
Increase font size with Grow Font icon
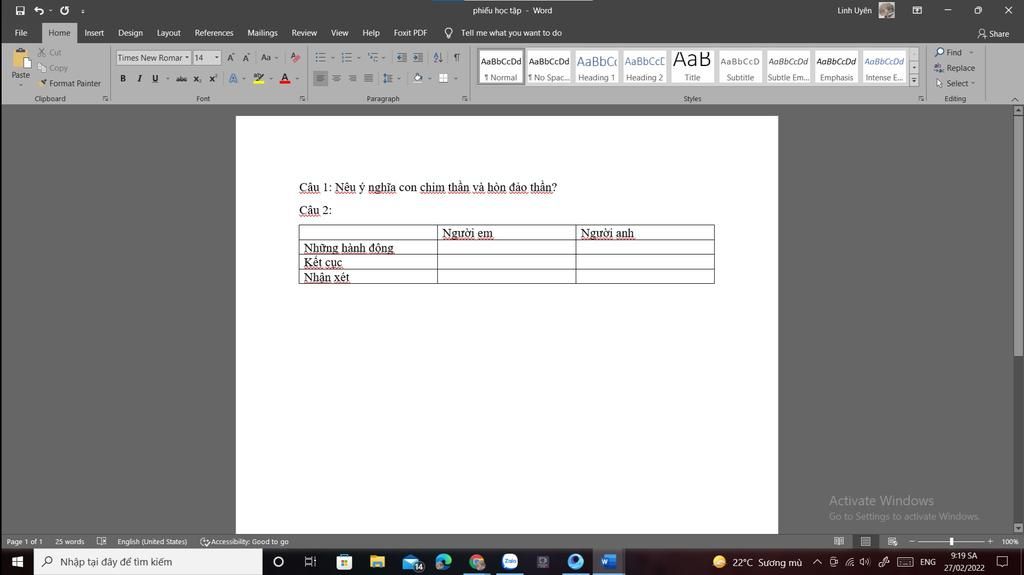click(231, 58)
